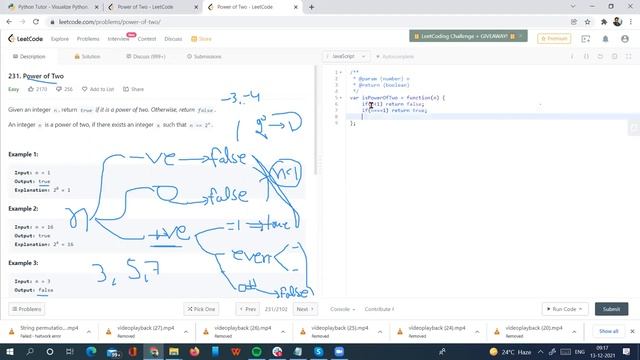The width and height of the screenshot is (640, 360).
Task: Open the LeetCode home logo
Action: point(25,39)
